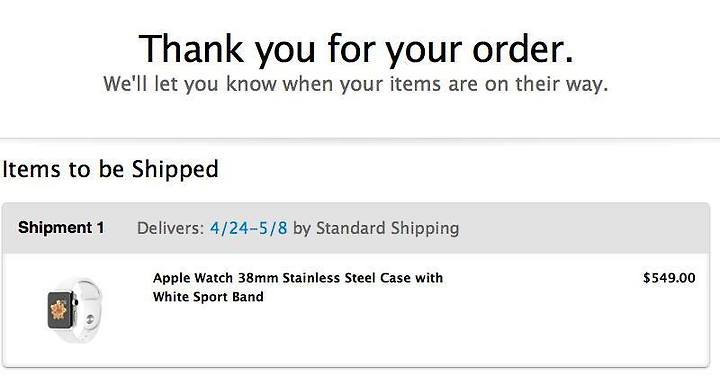This screenshot has height=376, width=720.
Task: Click the word Shipped in the section heading
Action: click(x=175, y=169)
